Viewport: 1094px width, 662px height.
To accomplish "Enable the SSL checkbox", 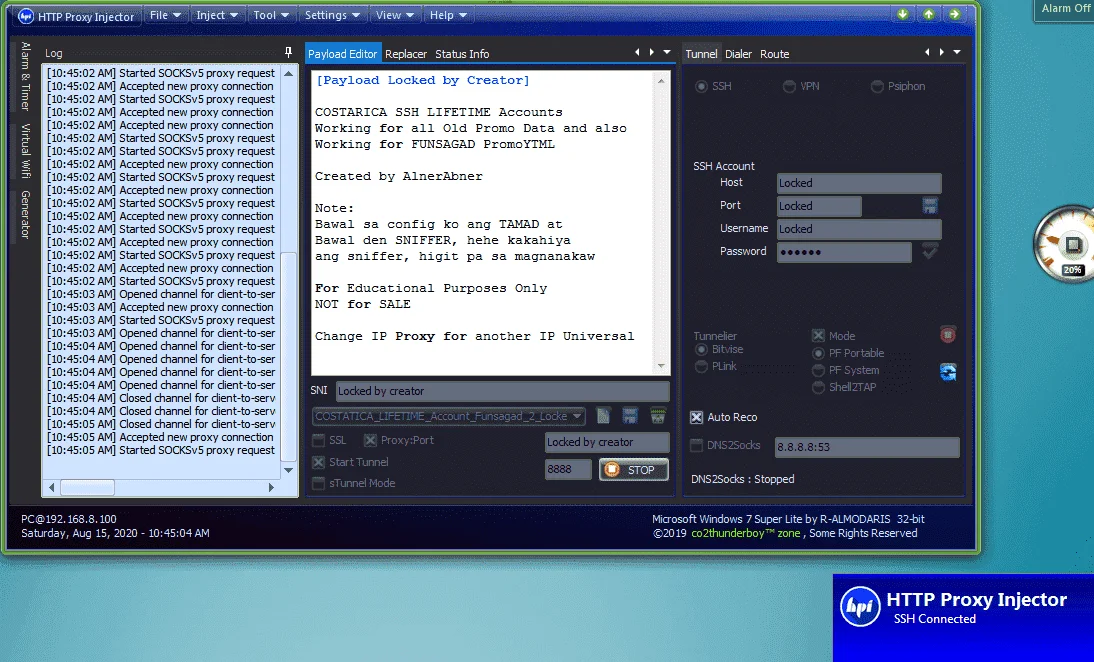I will [319, 440].
